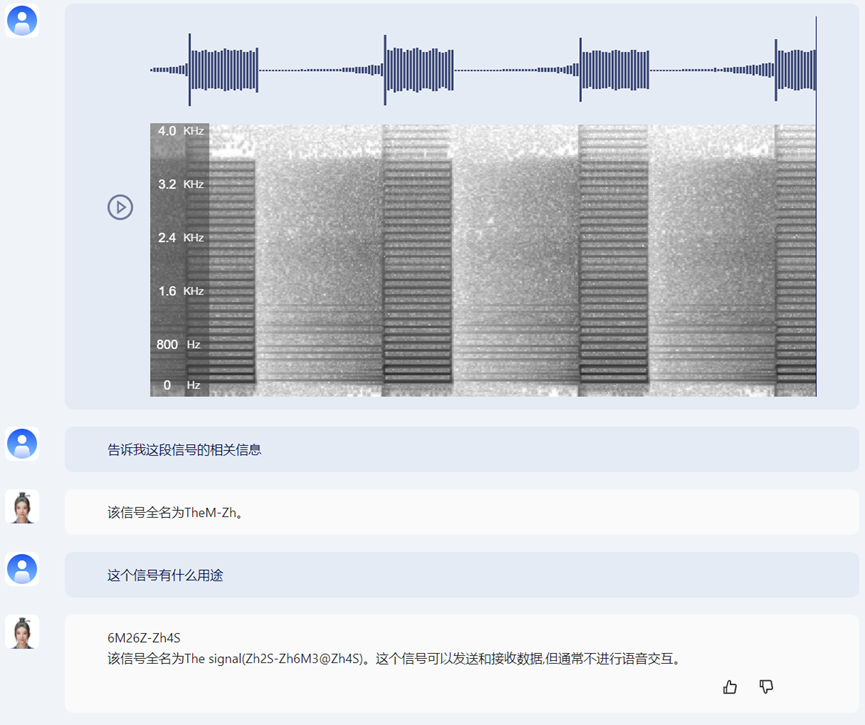Image resolution: width=865 pixels, height=725 pixels.
Task: Click the reply "该信号全名为TheM-Zh。"
Action: tap(176, 513)
